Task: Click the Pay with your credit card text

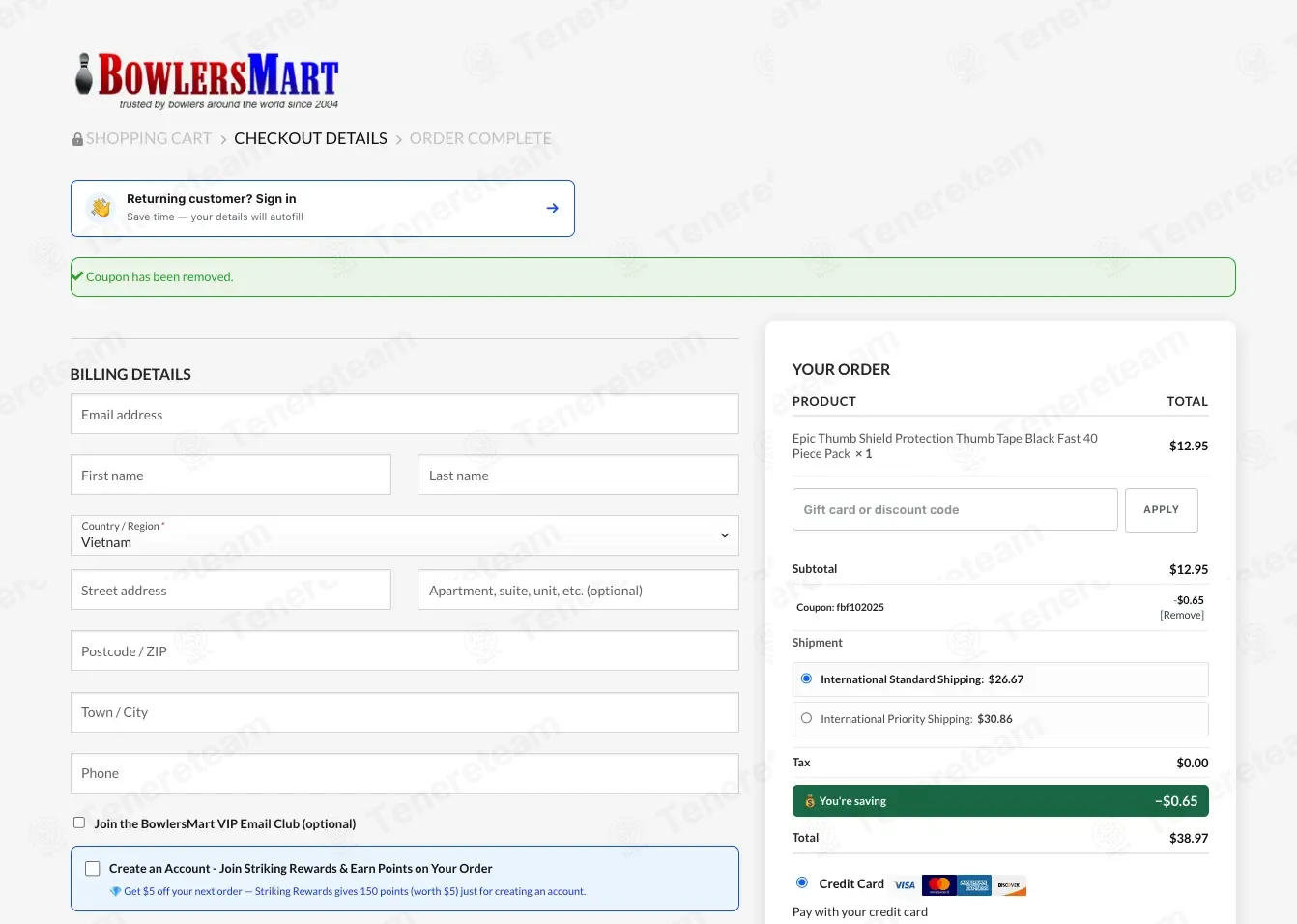Action: click(860, 911)
